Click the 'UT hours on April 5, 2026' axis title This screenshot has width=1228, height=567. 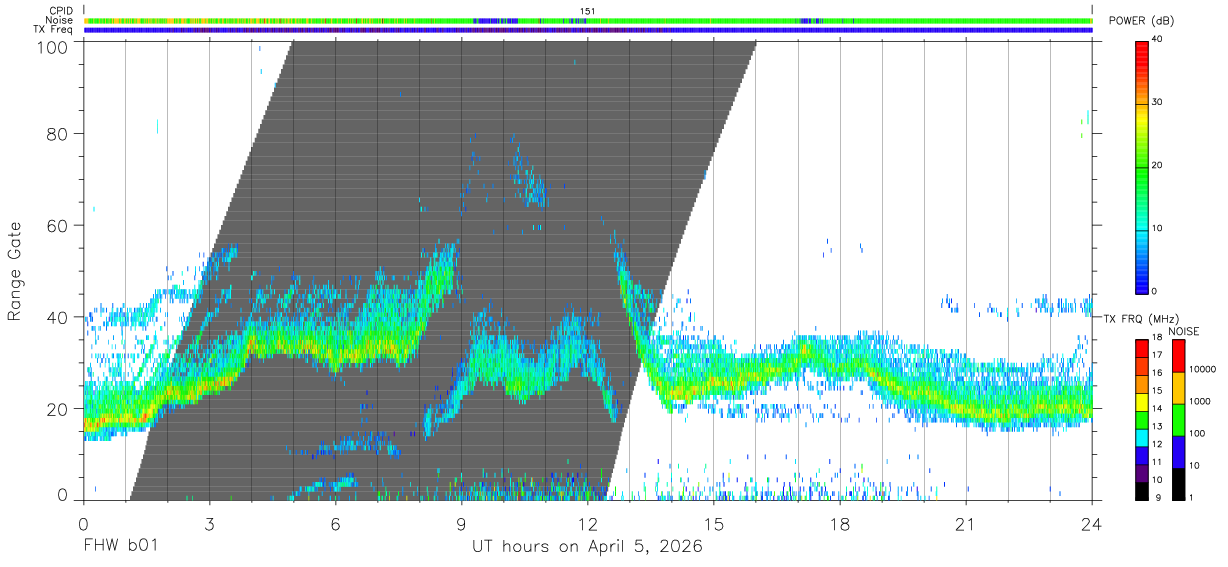587,547
